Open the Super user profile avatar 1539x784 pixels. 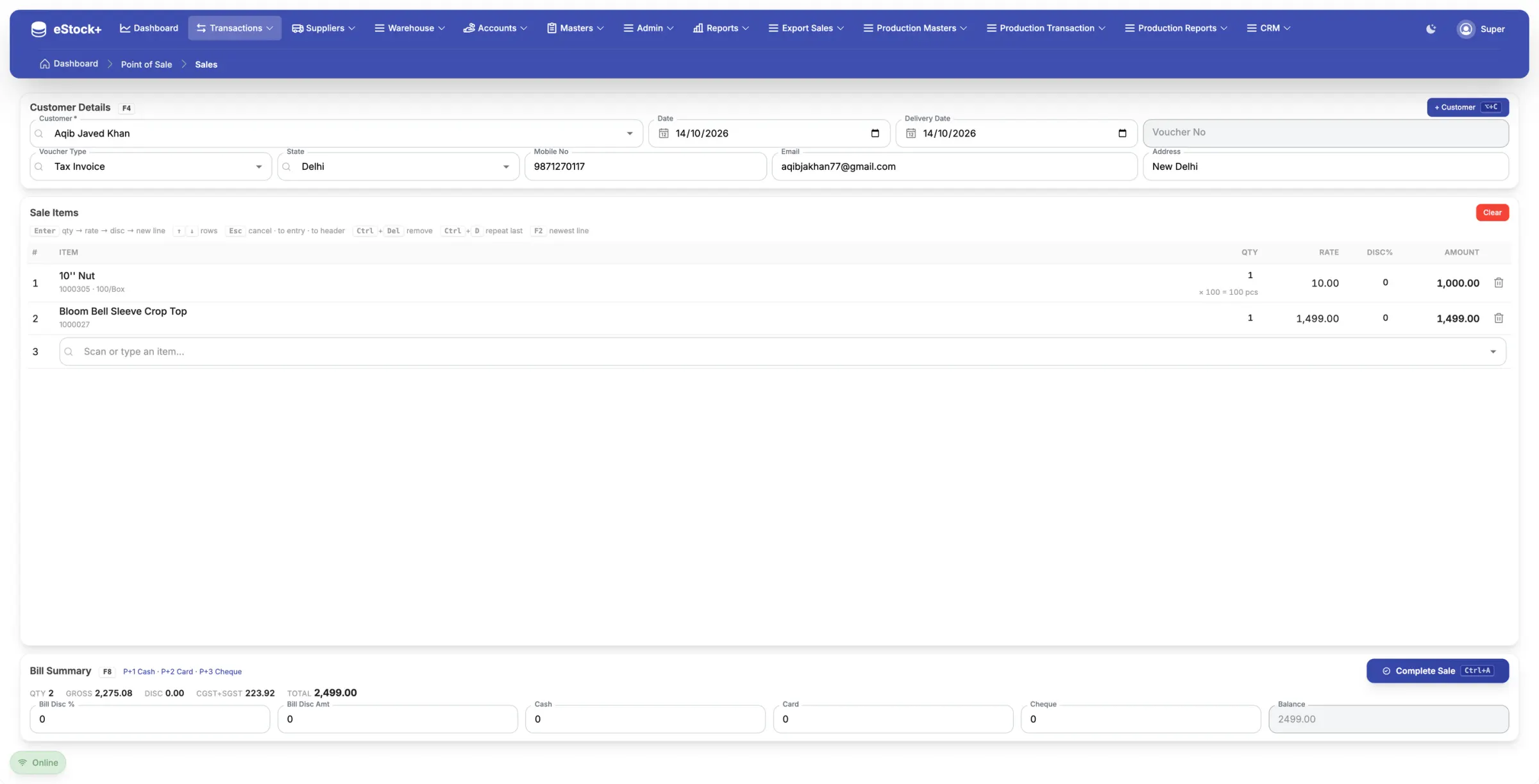pos(1466,29)
